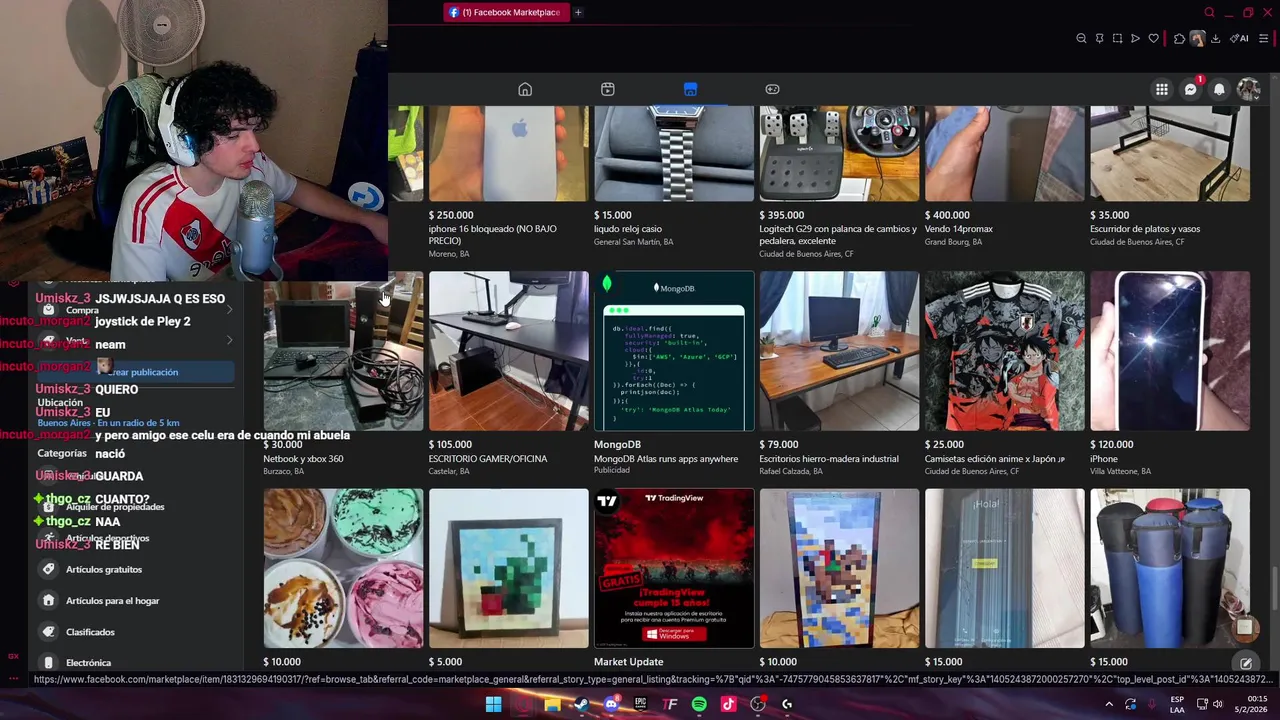Click the browser profile avatar icon
Image resolution: width=1280 pixels, height=720 pixels.
tap(1197, 39)
